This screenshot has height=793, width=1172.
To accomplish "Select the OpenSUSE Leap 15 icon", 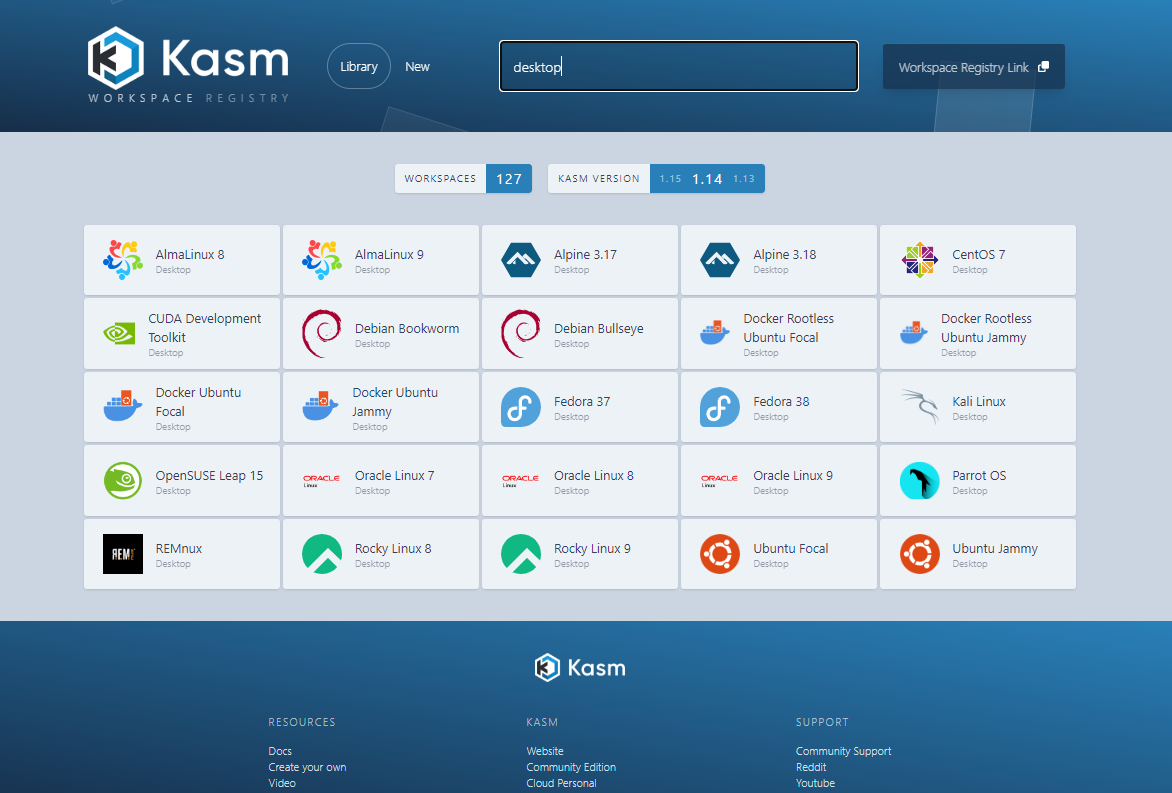I will point(122,480).
